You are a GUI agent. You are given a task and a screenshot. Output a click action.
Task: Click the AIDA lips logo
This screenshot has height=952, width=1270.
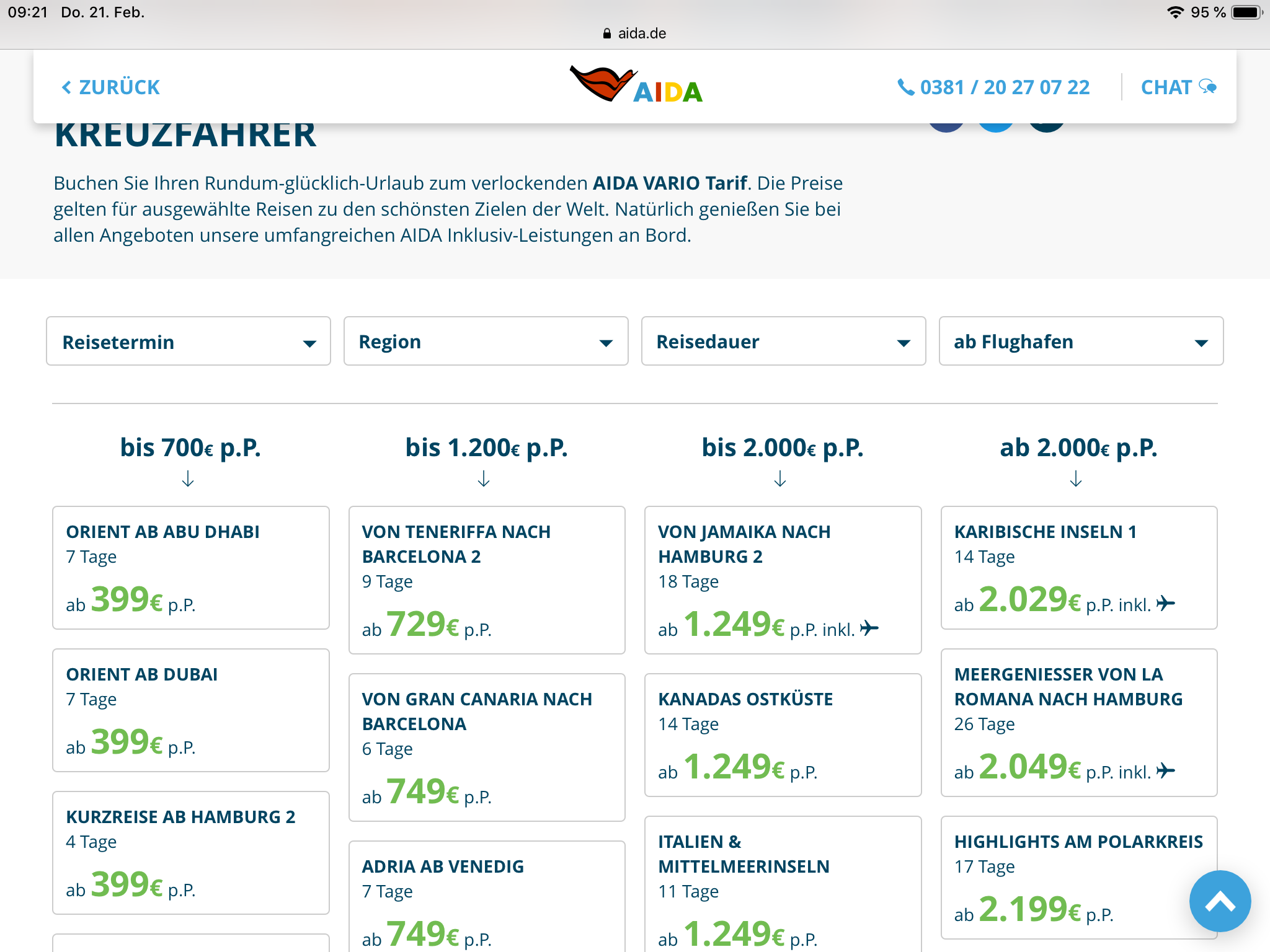pos(602,83)
